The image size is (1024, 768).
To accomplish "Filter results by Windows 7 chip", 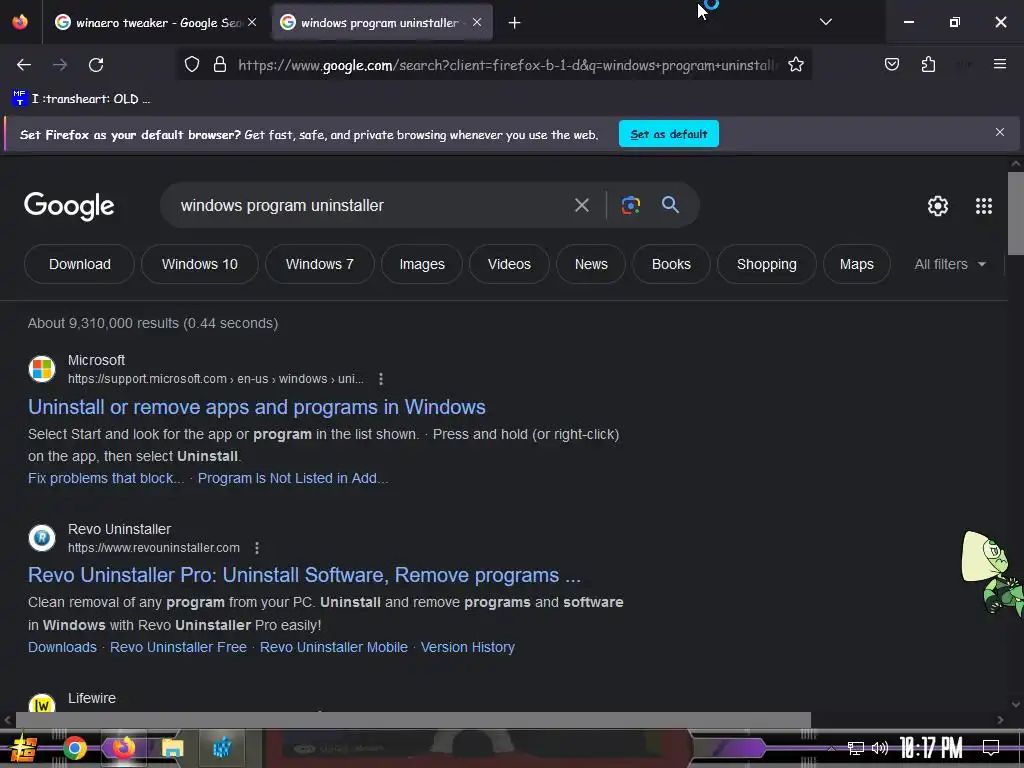I will coord(319,264).
